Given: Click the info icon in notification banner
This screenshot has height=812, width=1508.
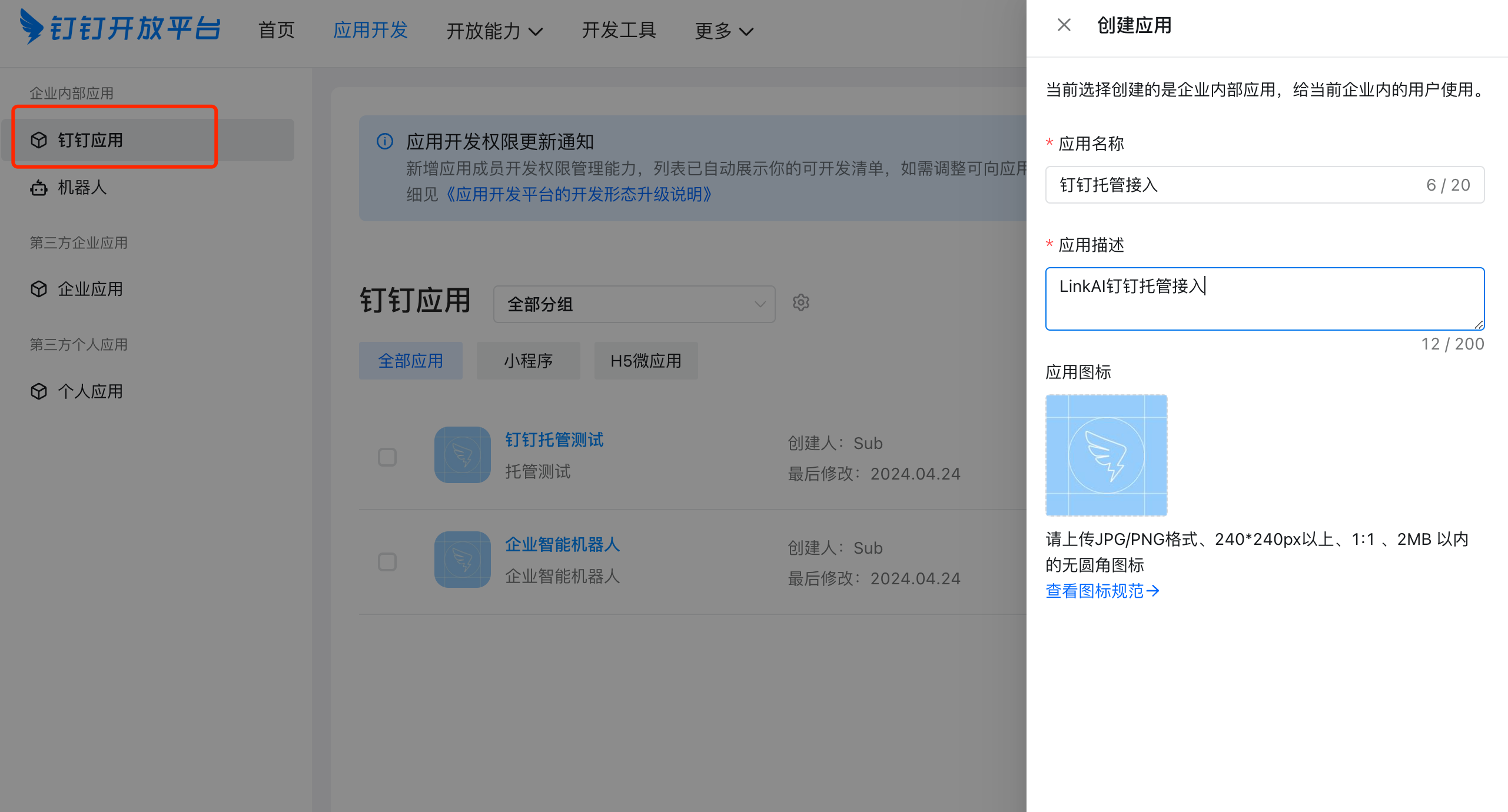Looking at the screenshot, I should [x=384, y=141].
